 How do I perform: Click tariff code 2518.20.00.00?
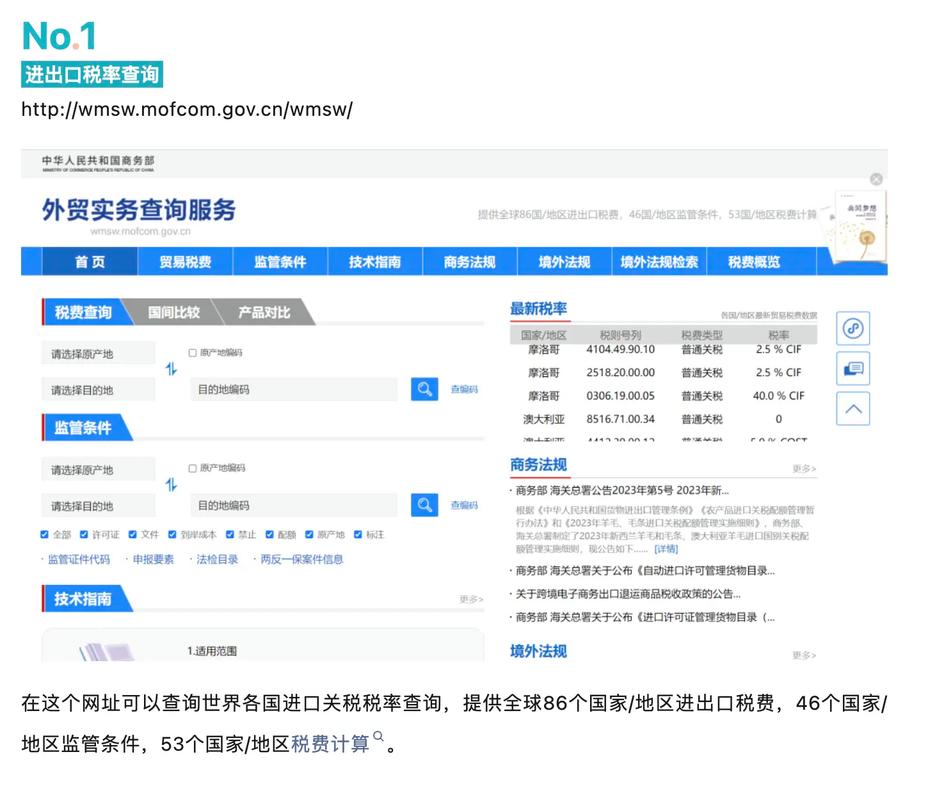point(620,372)
